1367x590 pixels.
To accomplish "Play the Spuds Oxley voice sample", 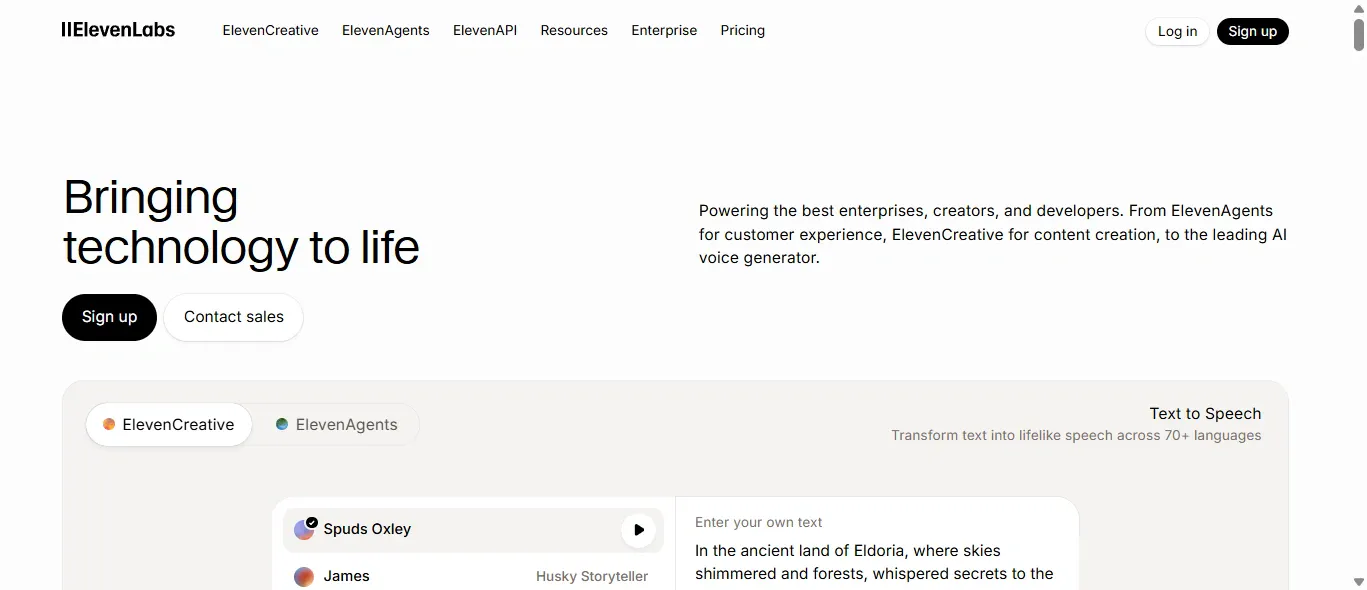I will 638,530.
